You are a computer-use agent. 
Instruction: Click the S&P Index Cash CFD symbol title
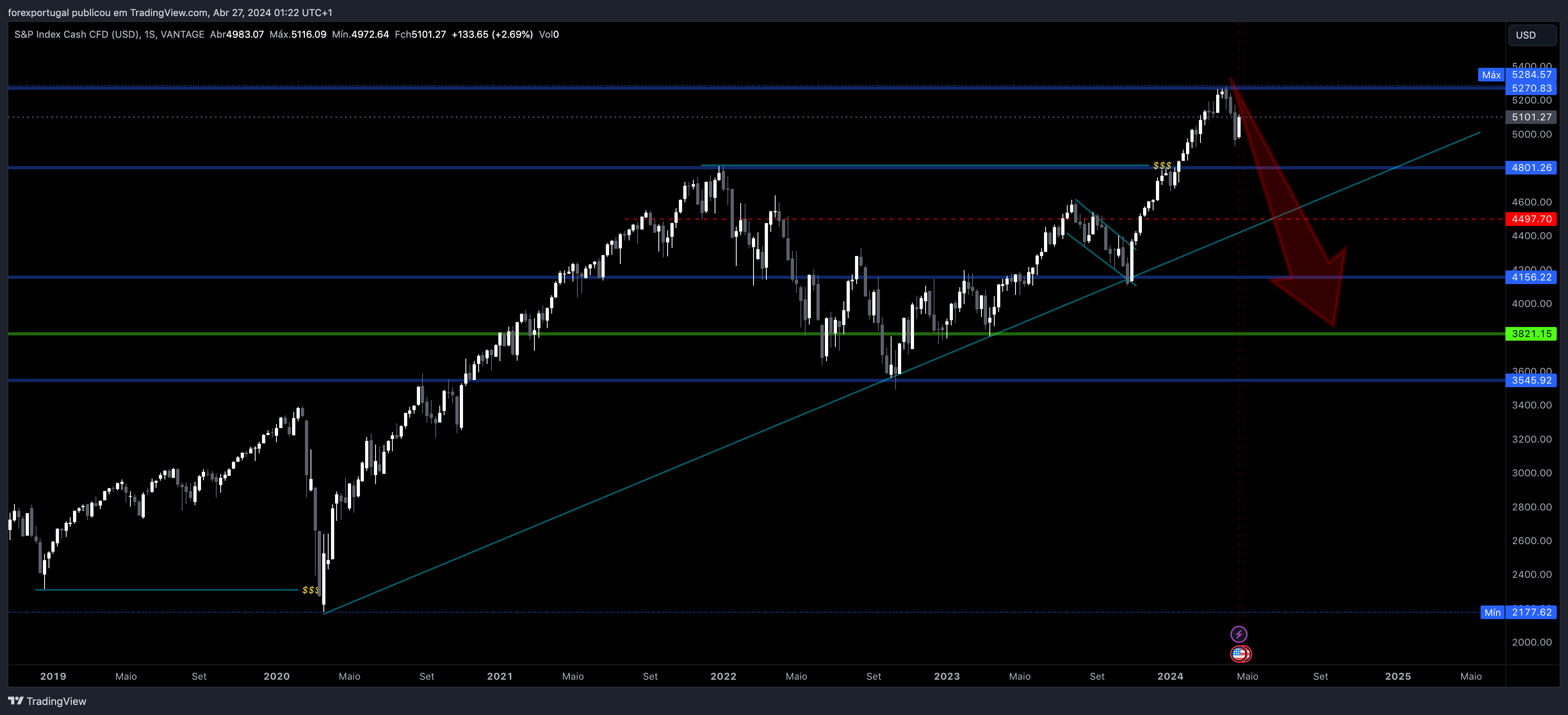point(77,34)
